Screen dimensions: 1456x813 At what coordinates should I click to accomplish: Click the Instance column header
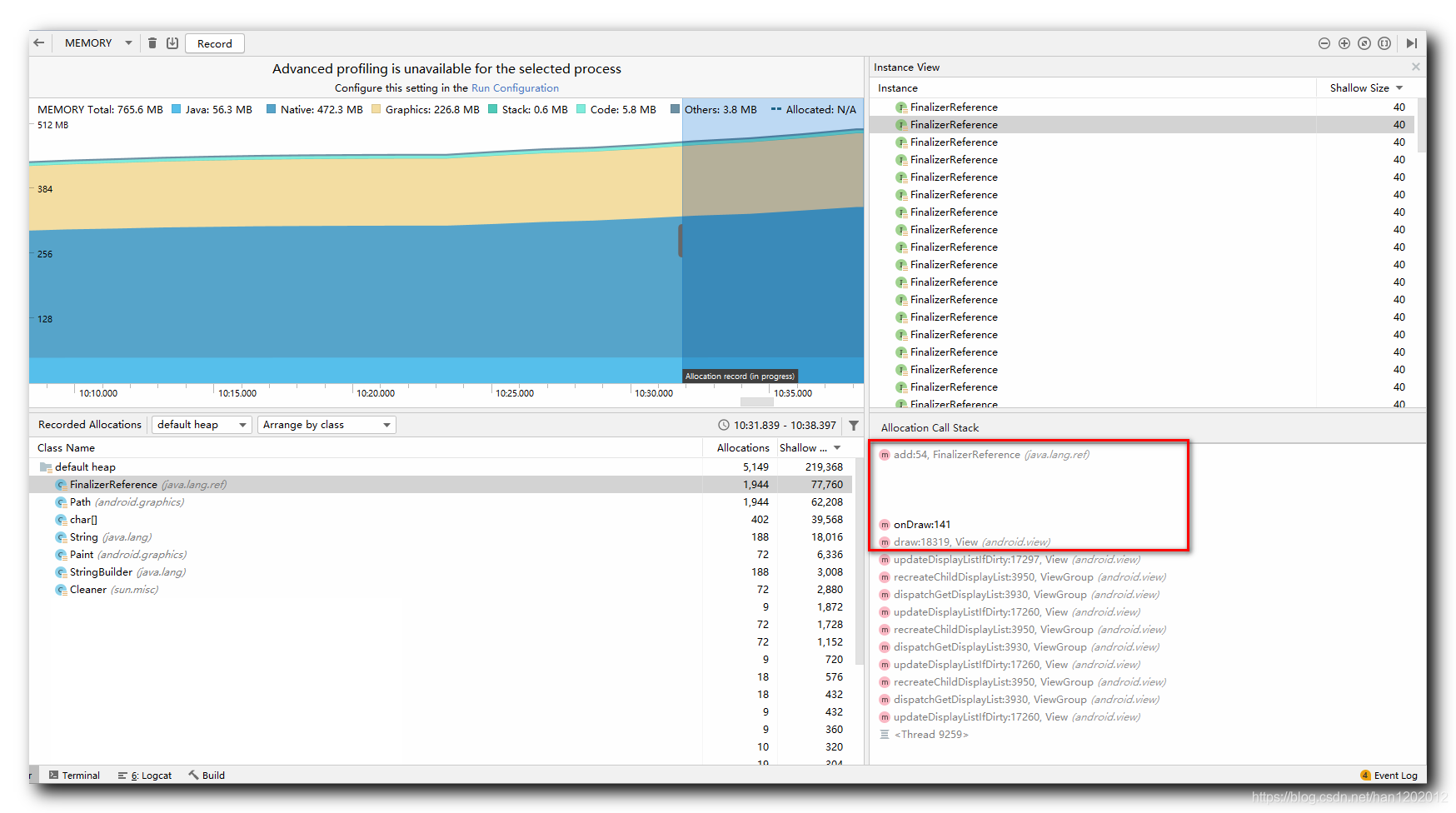(x=898, y=87)
